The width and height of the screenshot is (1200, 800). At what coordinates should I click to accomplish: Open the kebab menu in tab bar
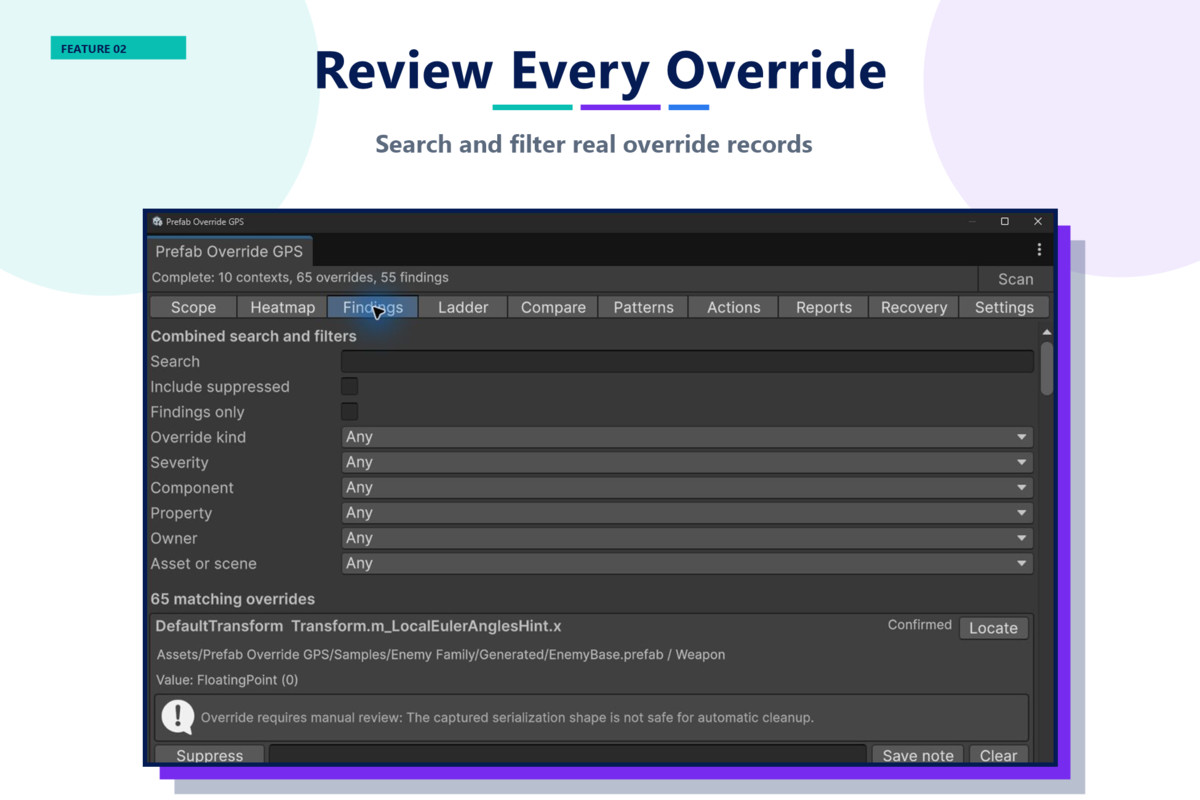pos(1038,250)
